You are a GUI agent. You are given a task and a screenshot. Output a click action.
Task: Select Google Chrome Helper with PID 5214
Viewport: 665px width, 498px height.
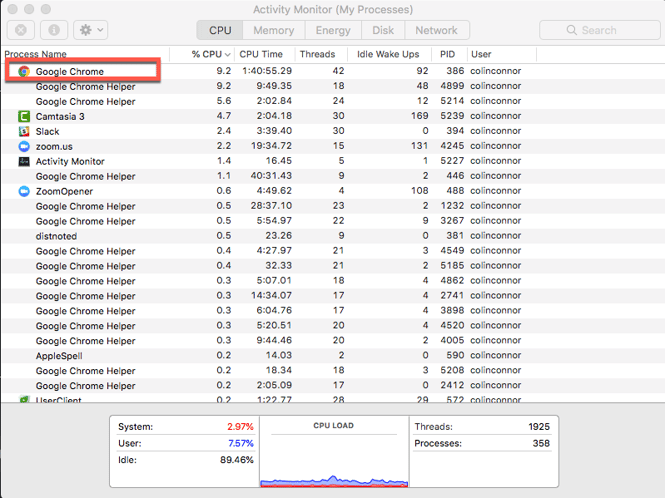332,101
